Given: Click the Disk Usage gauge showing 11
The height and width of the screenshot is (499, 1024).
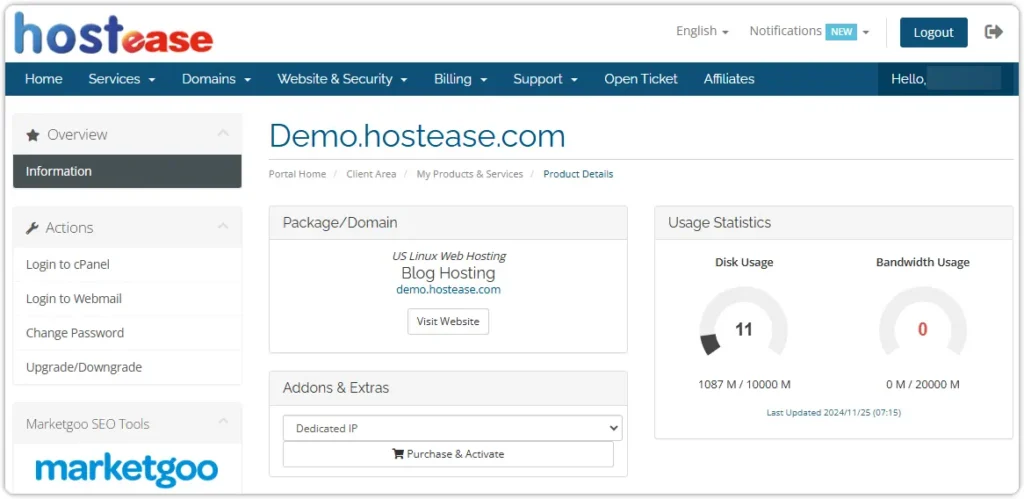Looking at the screenshot, I should tap(744, 323).
